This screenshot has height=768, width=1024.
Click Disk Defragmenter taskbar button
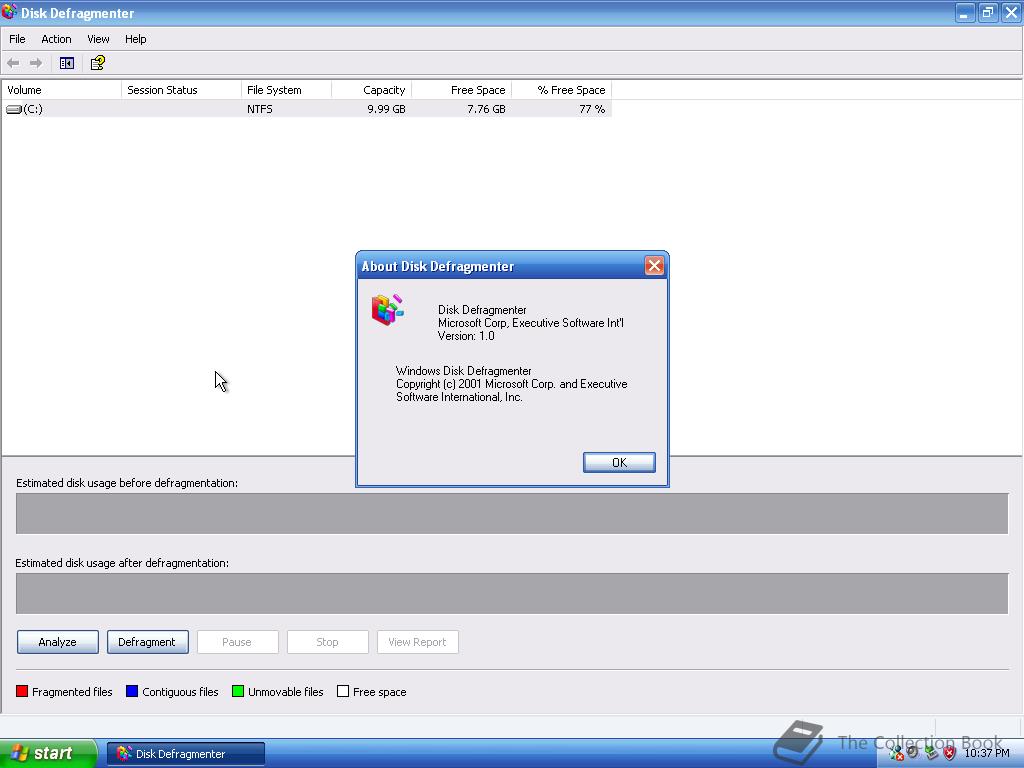tap(185, 754)
